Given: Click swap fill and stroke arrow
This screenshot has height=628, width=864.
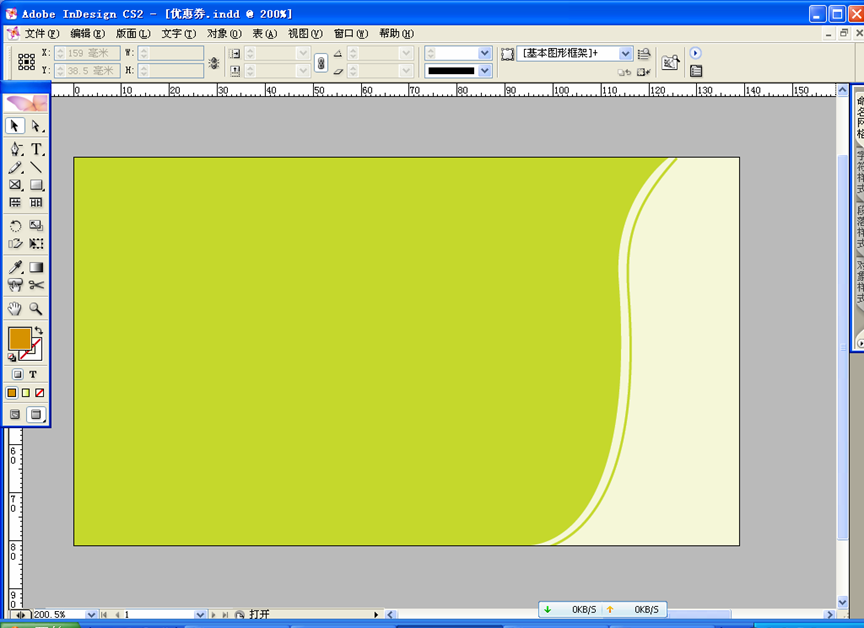Looking at the screenshot, I should [38, 331].
